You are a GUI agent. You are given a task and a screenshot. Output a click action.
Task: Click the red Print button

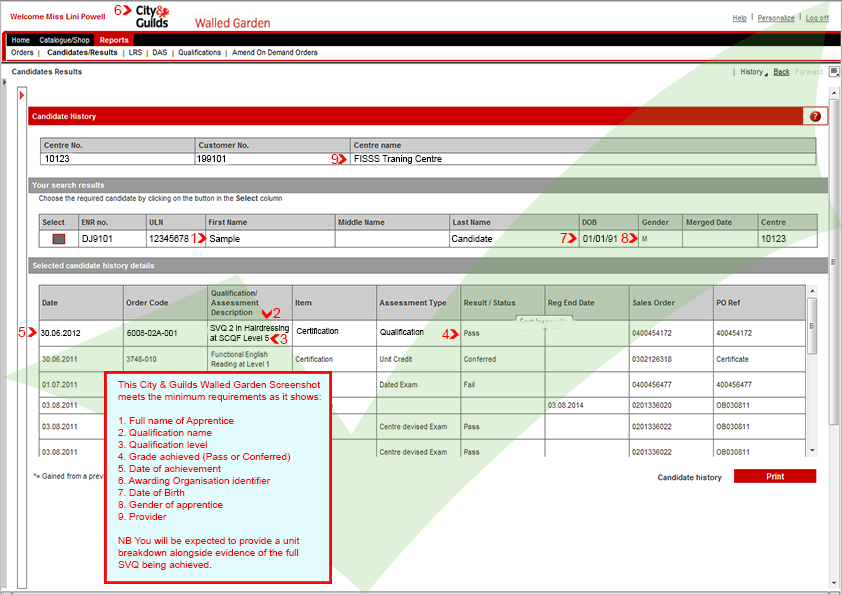[x=775, y=476]
